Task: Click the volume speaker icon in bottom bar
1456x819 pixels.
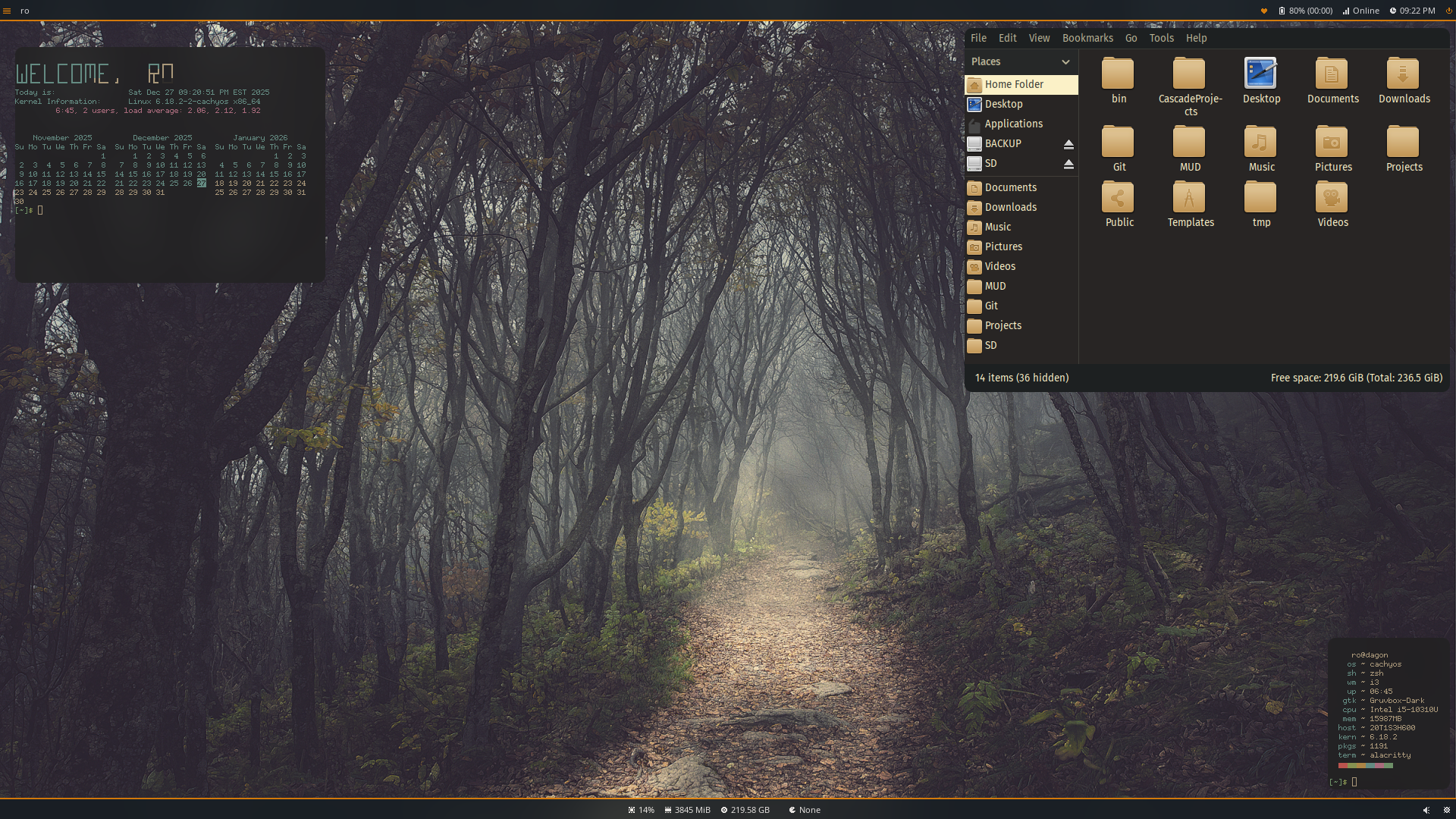Action: click(1426, 810)
